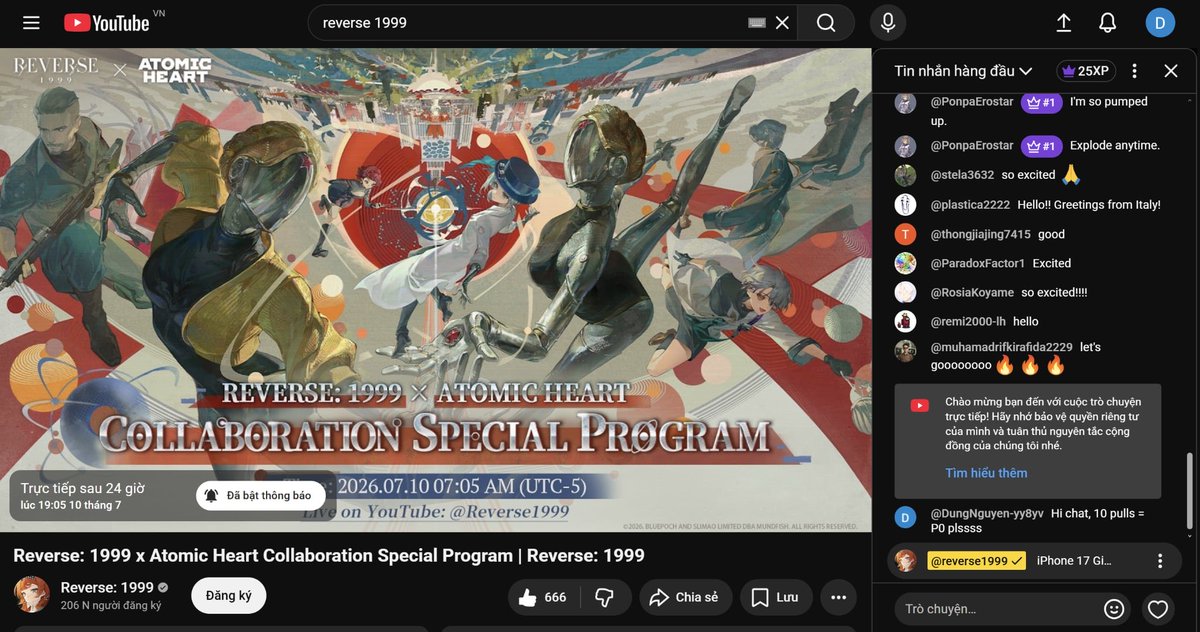Open more actions ellipsis under video
Viewport: 1200px width, 632px height.
click(839, 597)
